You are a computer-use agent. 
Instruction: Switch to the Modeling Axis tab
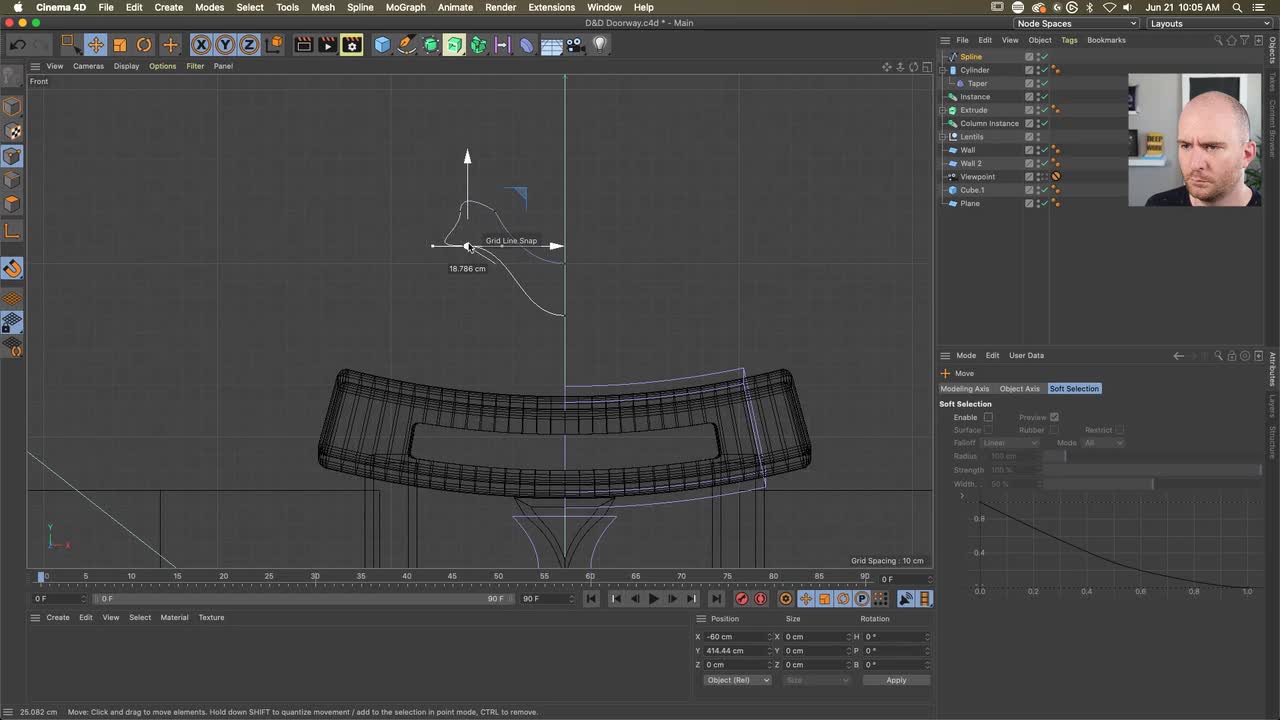(x=965, y=389)
